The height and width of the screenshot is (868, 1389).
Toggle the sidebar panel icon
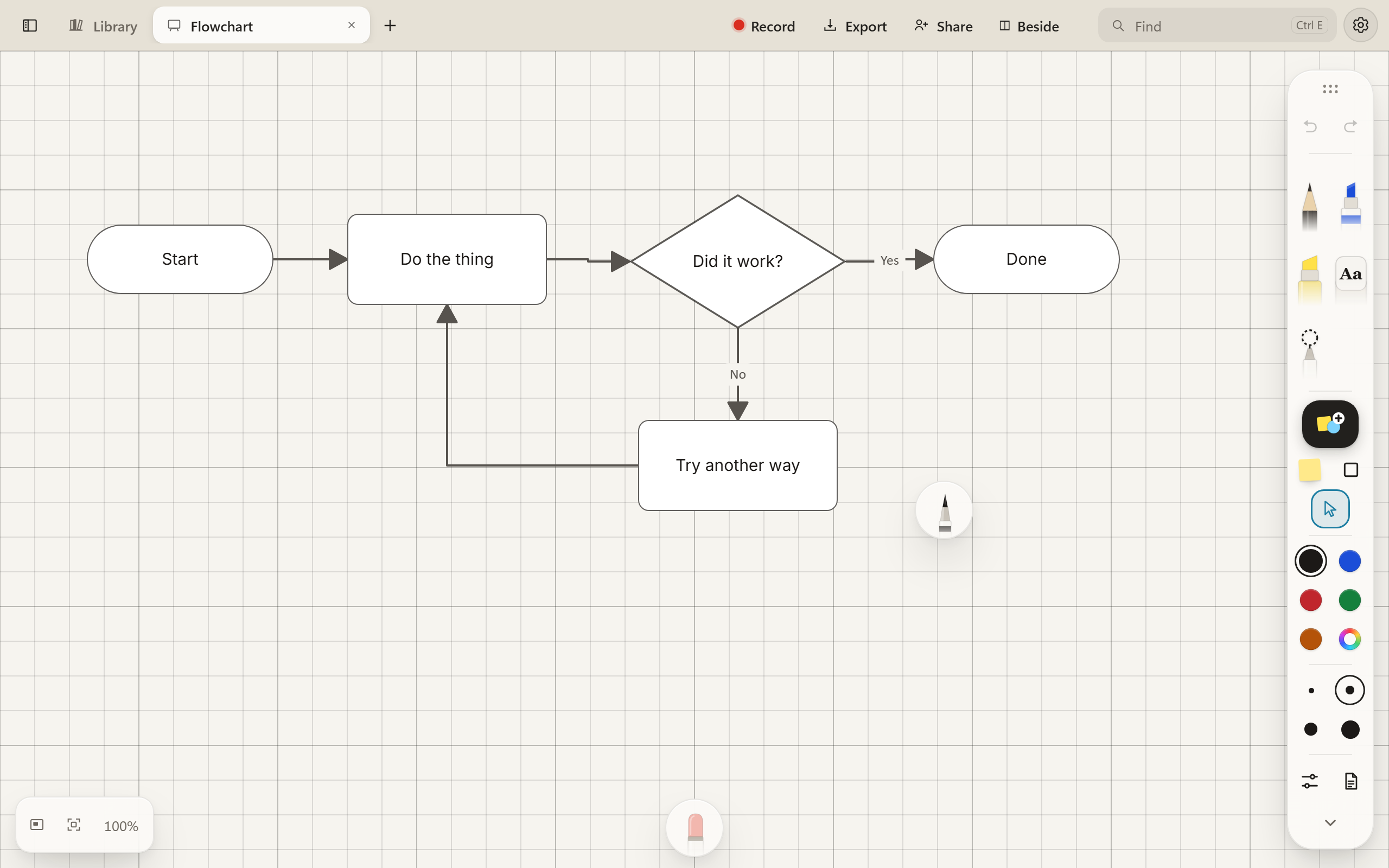[30, 26]
